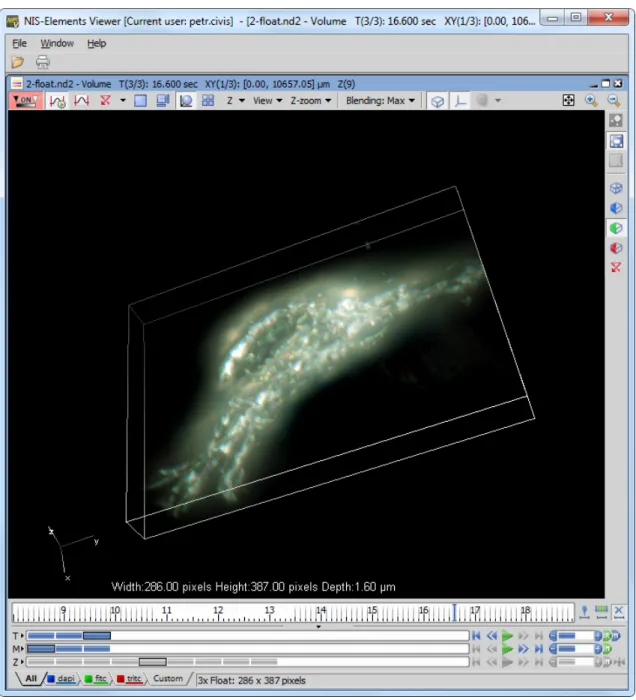Click the open file folder icon
Image resolution: width=636 pixels, height=700 pixels.
pos(17,62)
